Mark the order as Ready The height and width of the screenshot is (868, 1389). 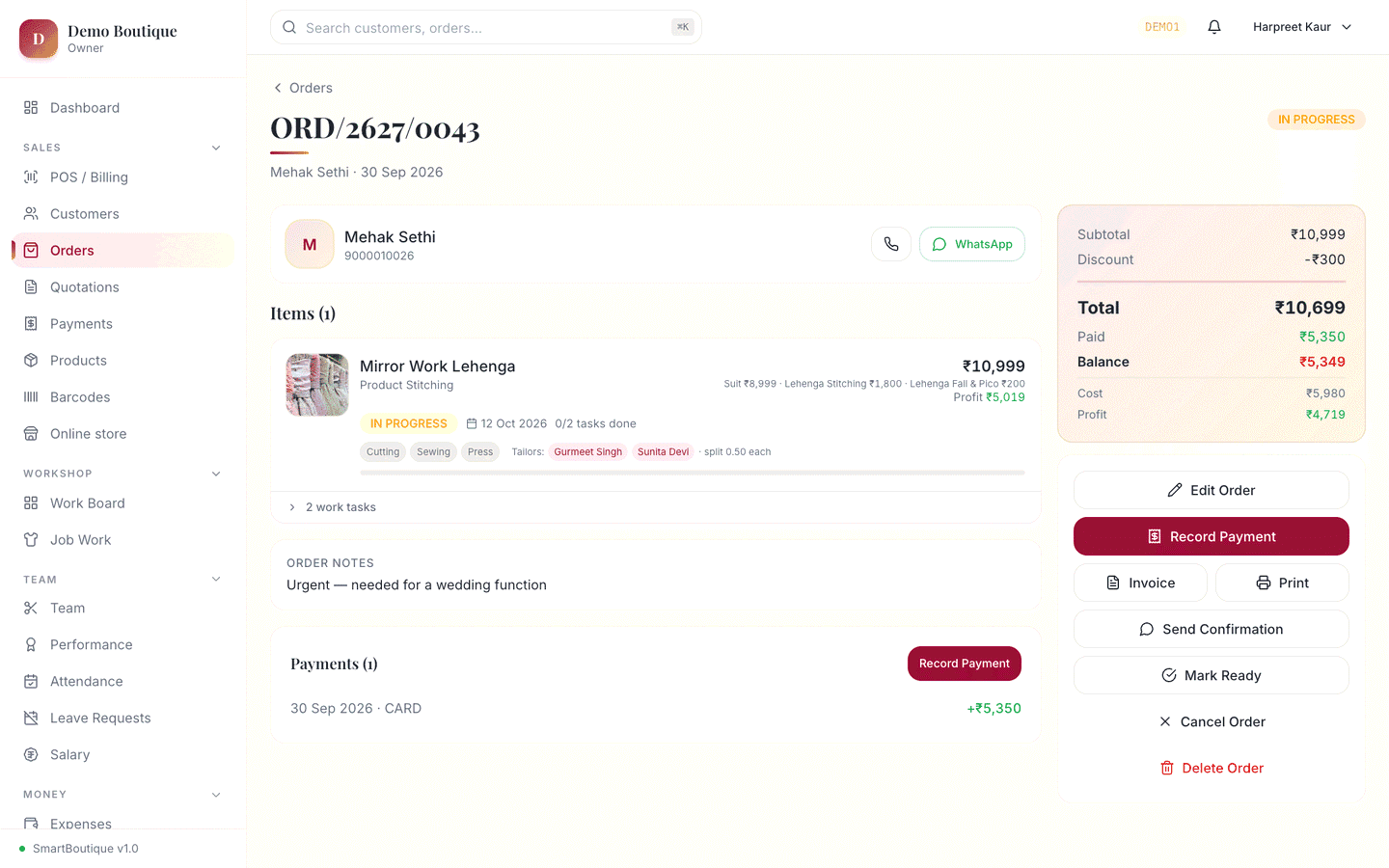(x=1212, y=675)
